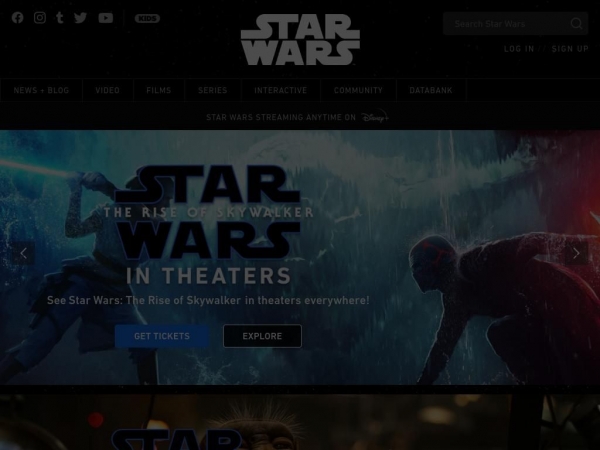The height and width of the screenshot is (450, 600).
Task: Open the Community menu item
Action: (x=358, y=90)
